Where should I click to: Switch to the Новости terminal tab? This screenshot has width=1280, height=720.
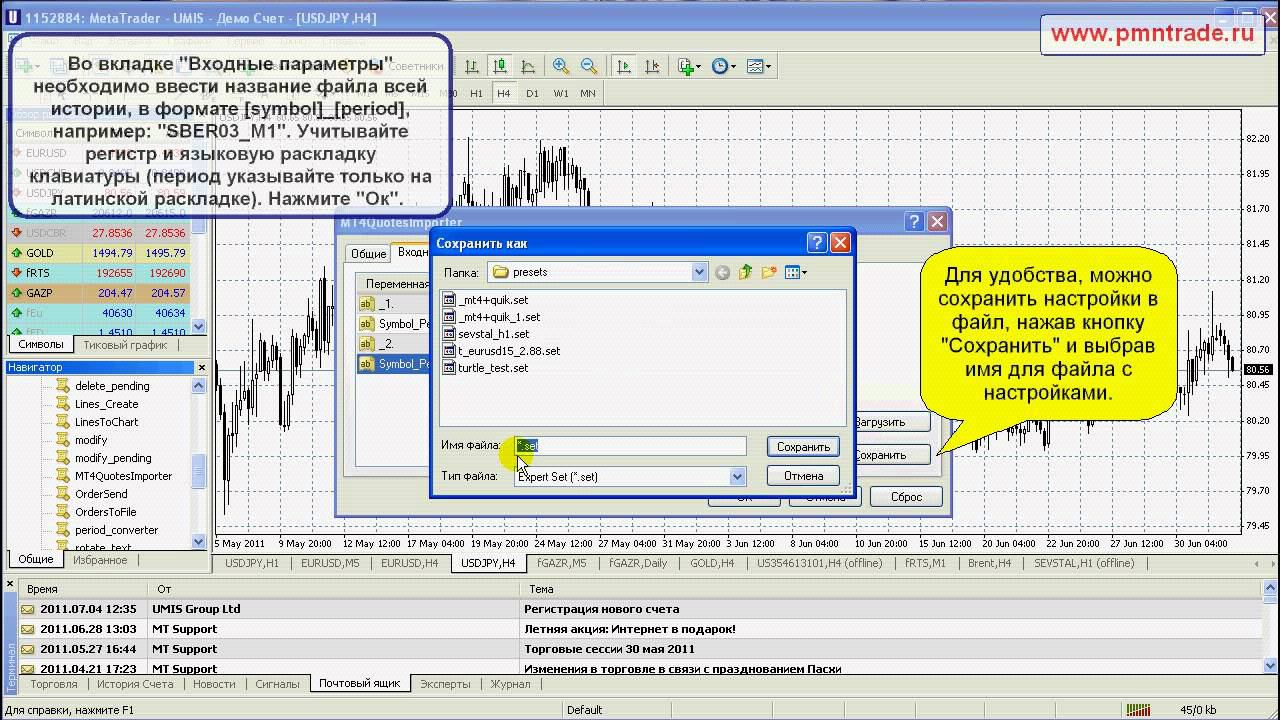(x=214, y=684)
